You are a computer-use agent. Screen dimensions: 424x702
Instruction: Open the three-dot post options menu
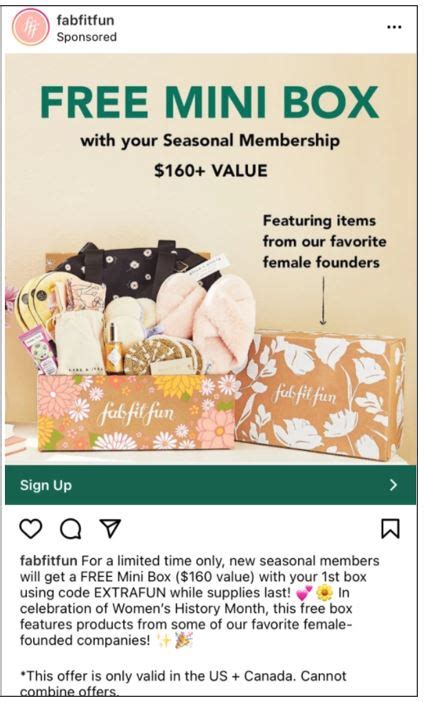394,27
